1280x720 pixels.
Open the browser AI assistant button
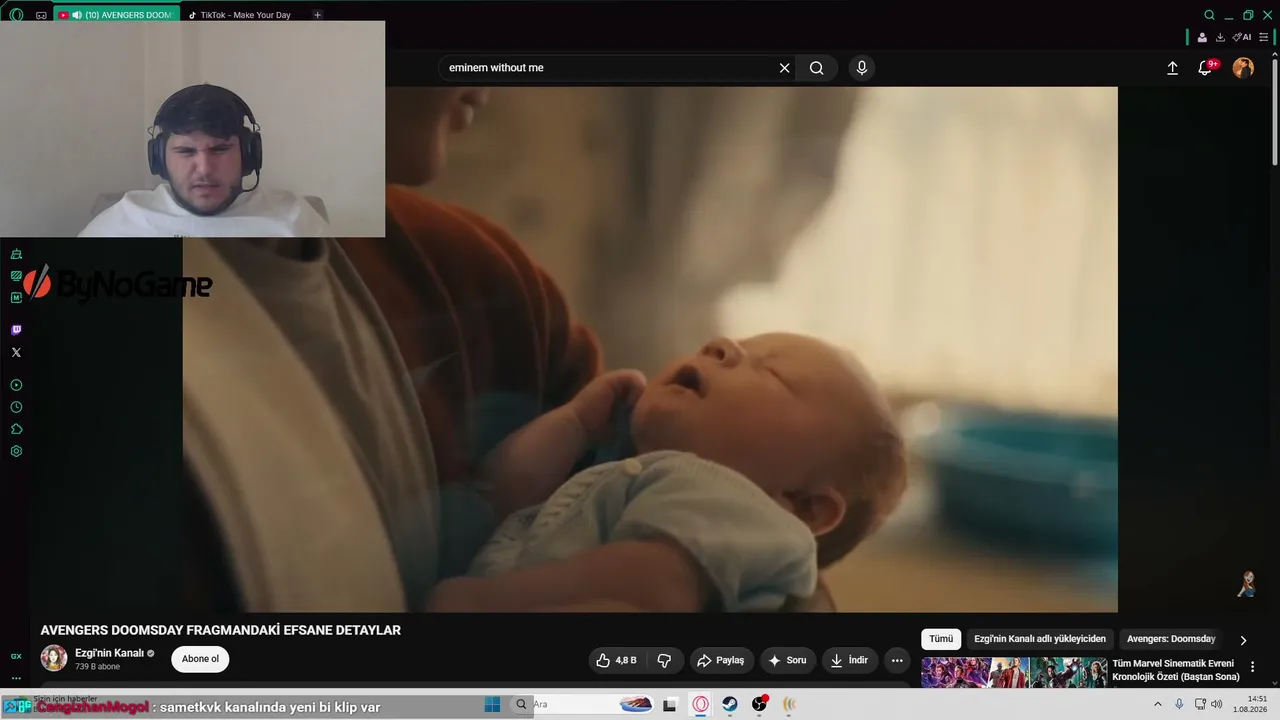tap(1242, 37)
